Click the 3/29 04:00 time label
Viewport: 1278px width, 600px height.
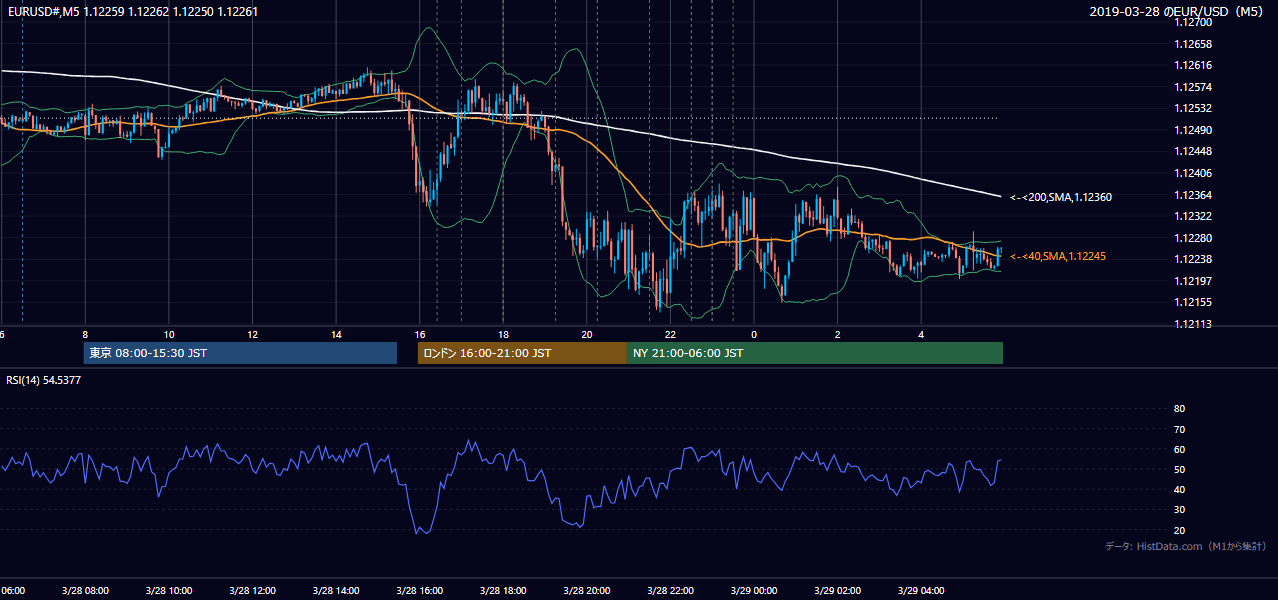coord(922,590)
